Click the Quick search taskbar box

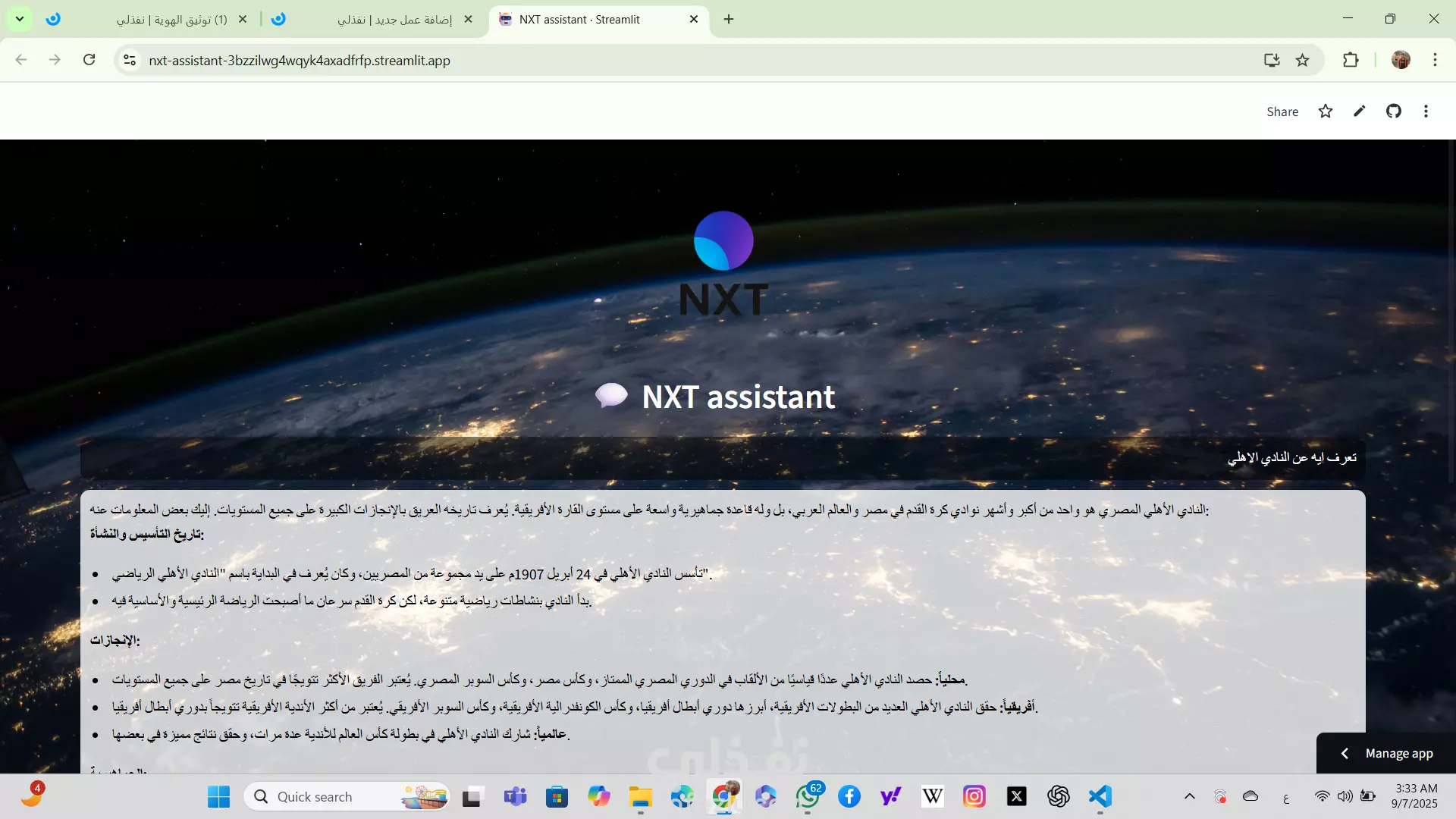pyautogui.click(x=347, y=796)
